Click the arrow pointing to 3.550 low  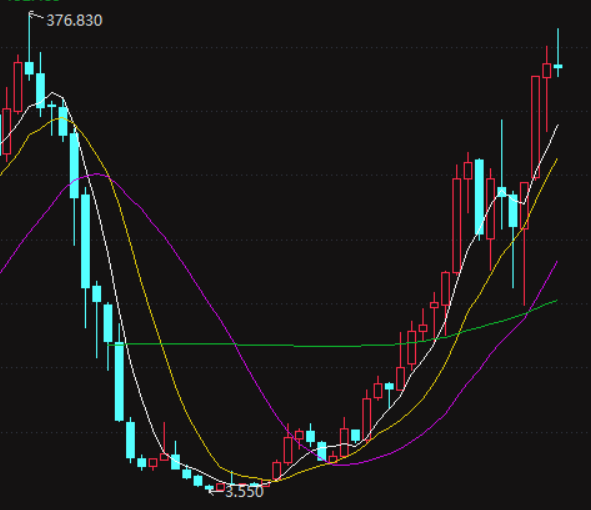click(x=216, y=491)
